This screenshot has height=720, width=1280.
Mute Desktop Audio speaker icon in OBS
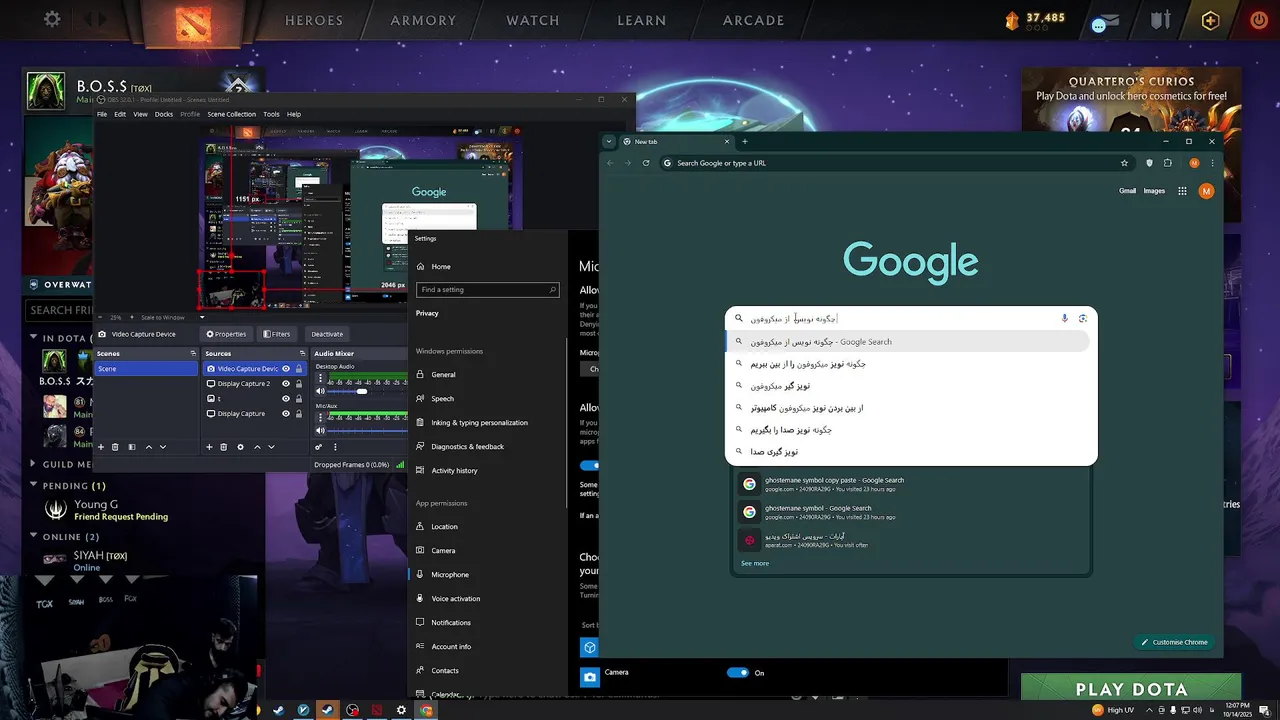pos(321,391)
